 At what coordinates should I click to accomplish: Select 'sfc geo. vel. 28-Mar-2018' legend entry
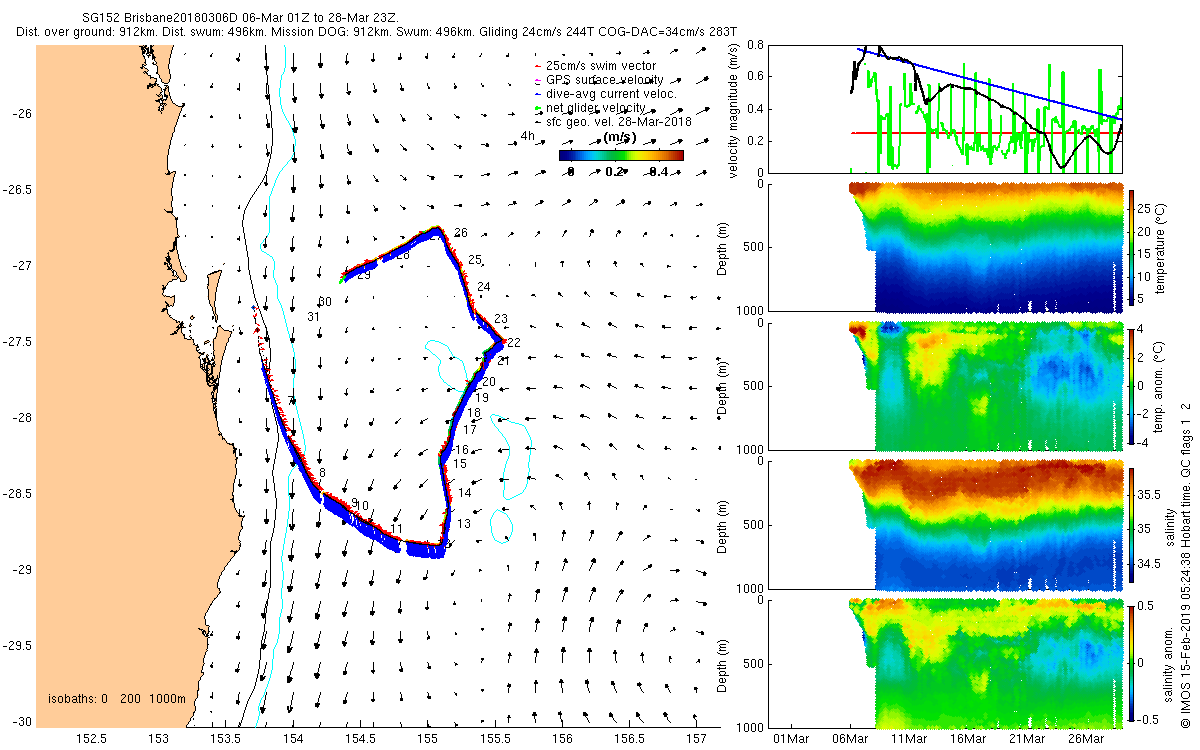coord(613,122)
